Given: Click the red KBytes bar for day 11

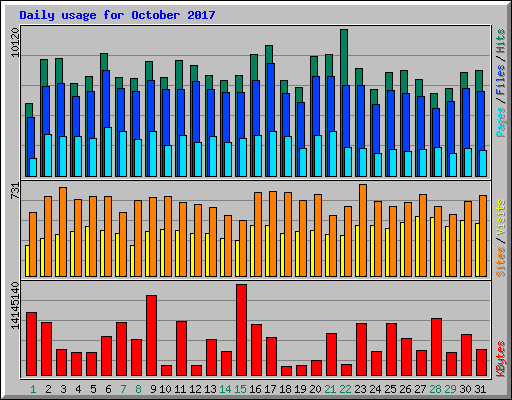Looking at the screenshot, I should 182,349.
